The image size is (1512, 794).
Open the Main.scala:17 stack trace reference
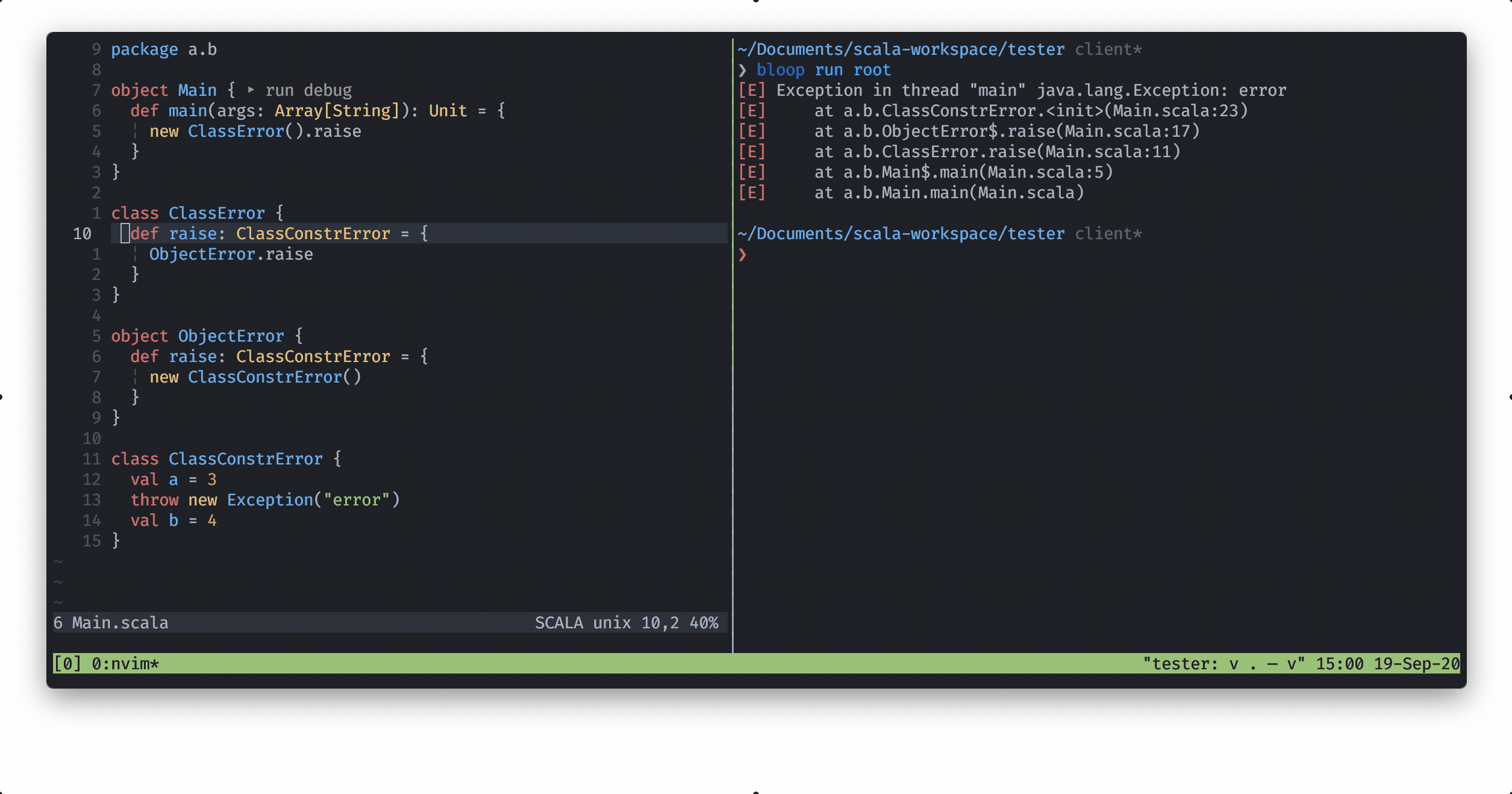(1127, 131)
